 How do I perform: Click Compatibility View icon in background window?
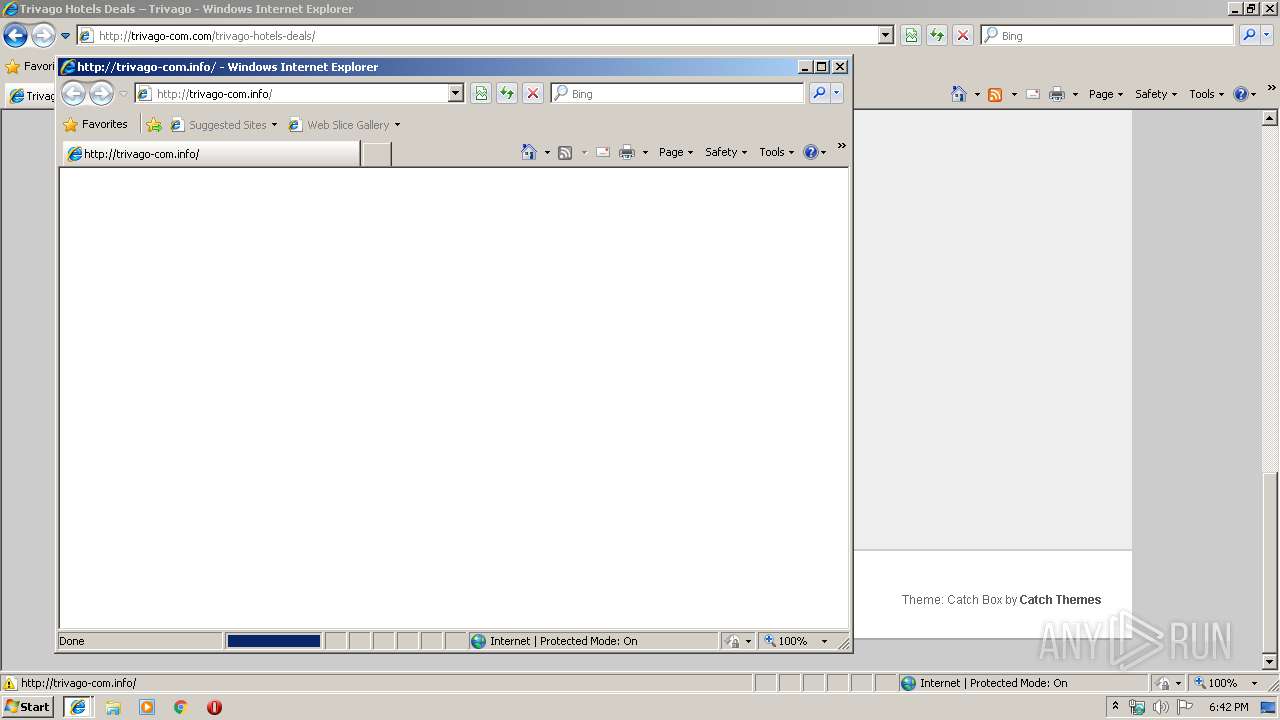[x=911, y=35]
